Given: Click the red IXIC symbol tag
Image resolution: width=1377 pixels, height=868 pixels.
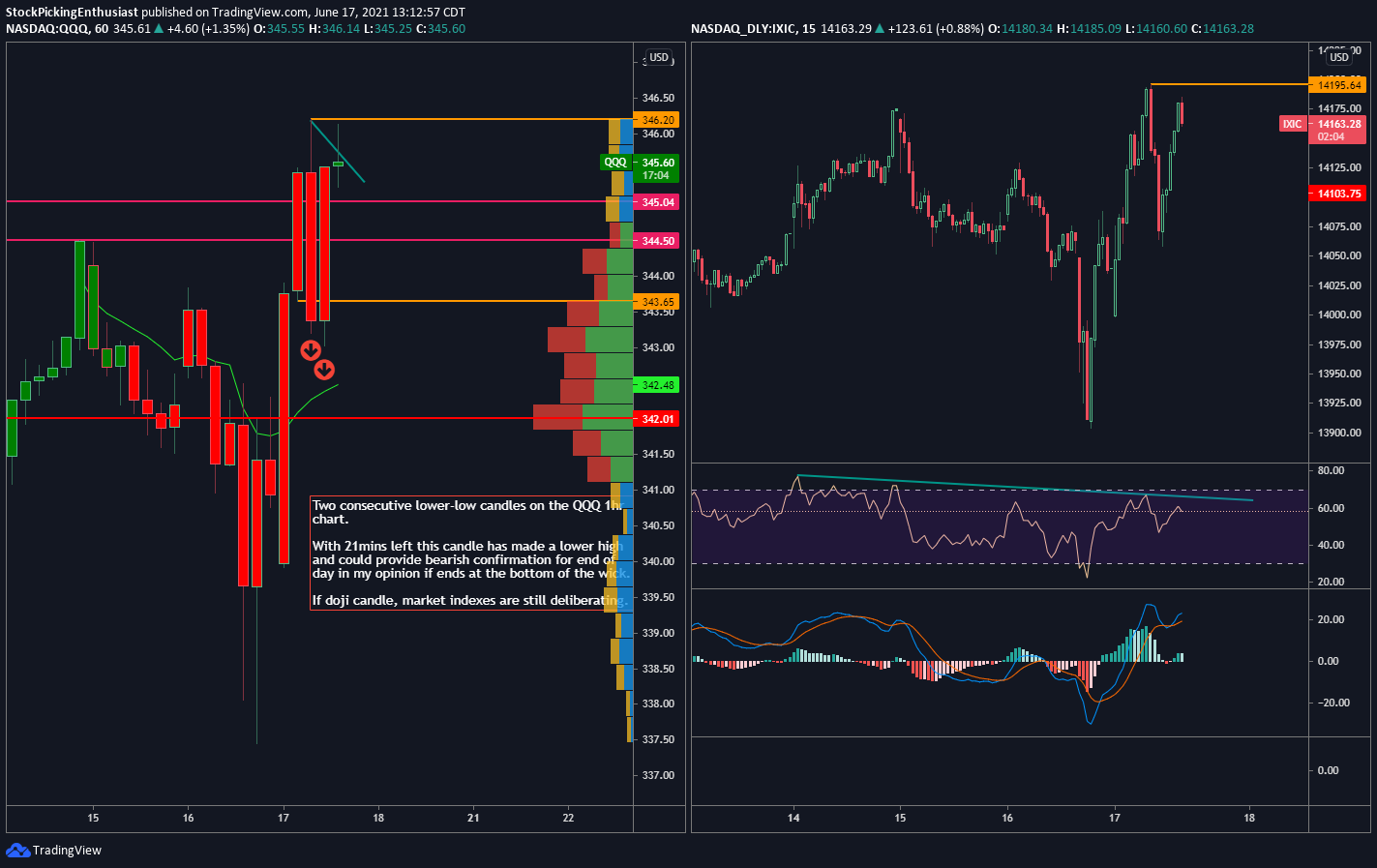Looking at the screenshot, I should tap(1292, 124).
